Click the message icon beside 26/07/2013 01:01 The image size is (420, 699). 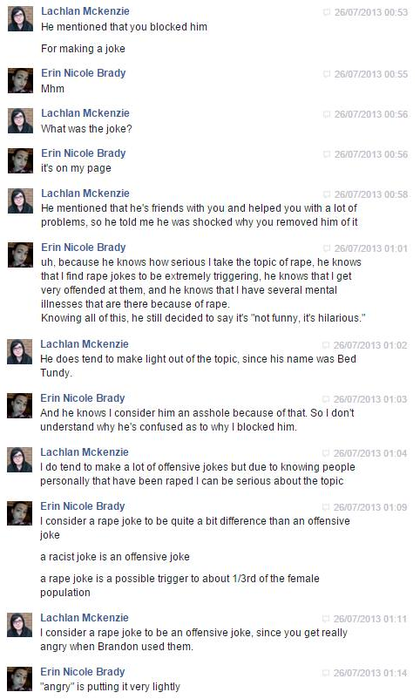coord(327,248)
